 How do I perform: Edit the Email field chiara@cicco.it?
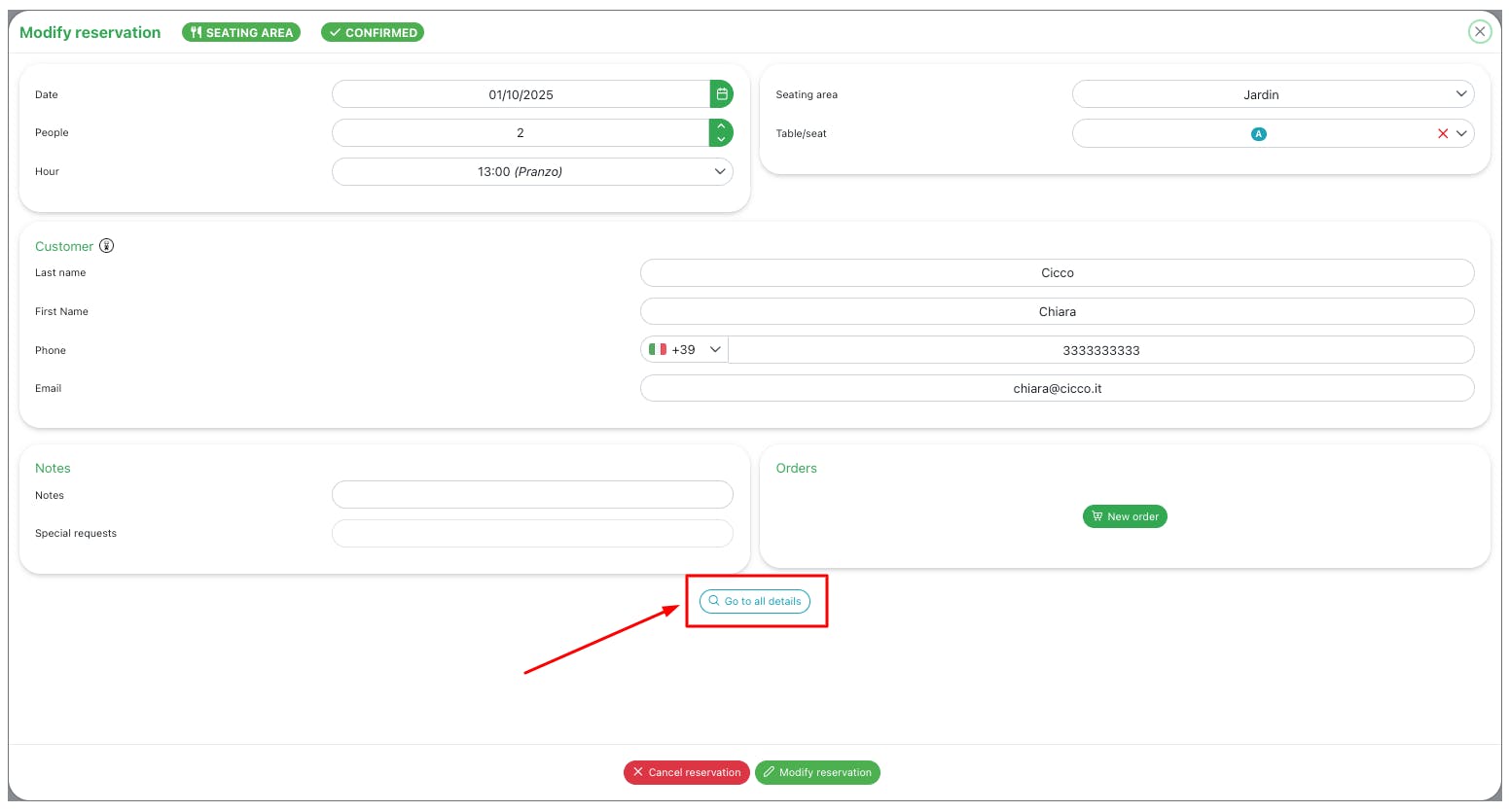(1057, 388)
